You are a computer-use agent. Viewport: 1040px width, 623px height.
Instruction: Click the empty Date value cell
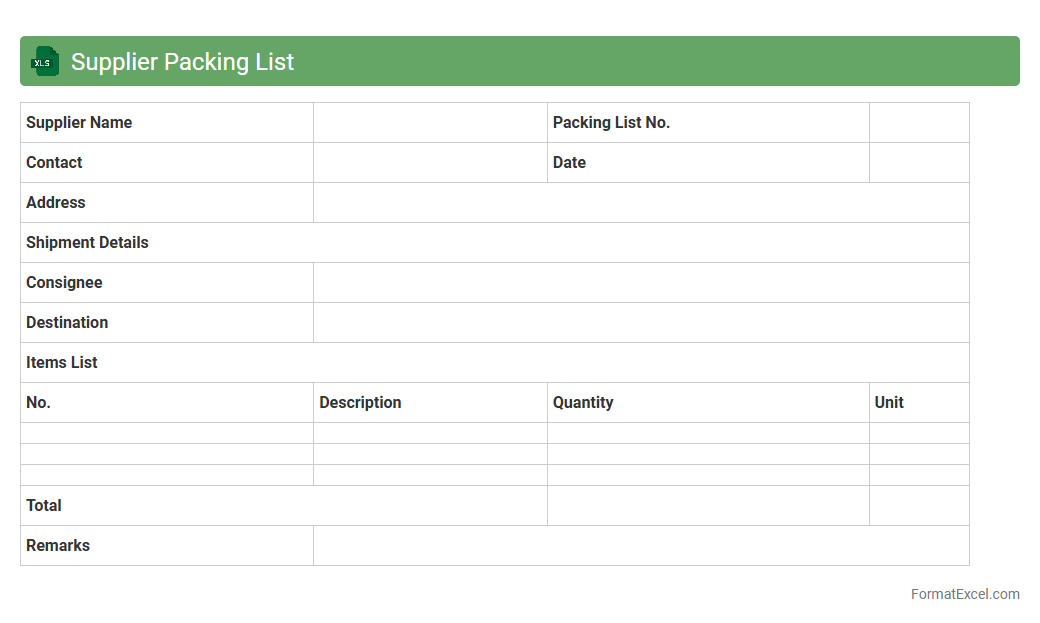point(918,163)
